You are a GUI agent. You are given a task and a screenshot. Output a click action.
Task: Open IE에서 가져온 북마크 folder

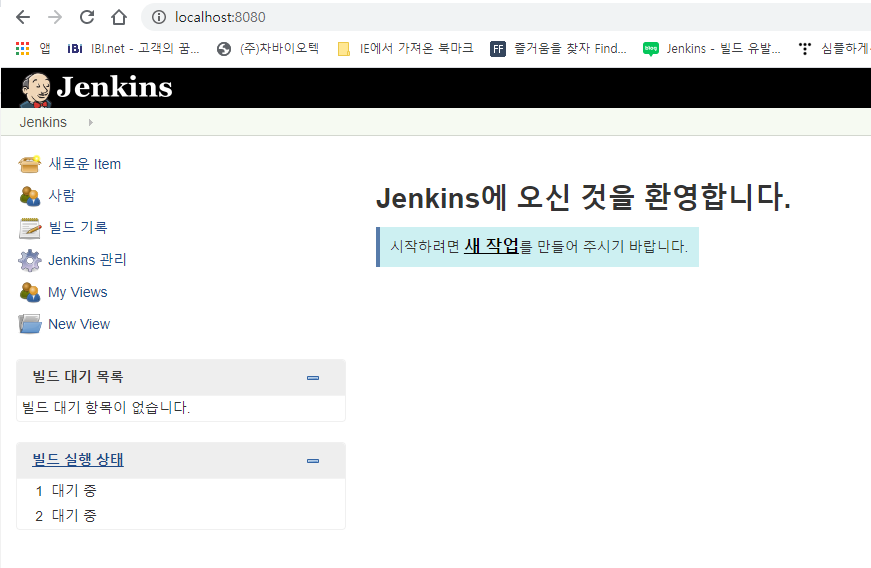(406, 49)
